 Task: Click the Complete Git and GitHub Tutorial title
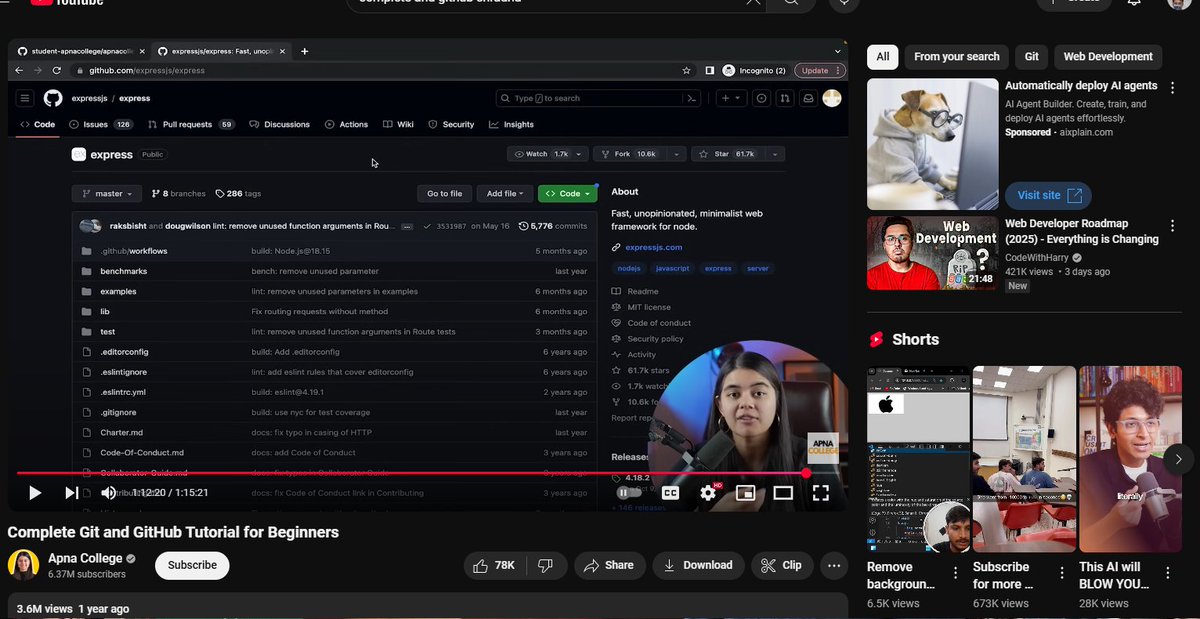point(173,532)
